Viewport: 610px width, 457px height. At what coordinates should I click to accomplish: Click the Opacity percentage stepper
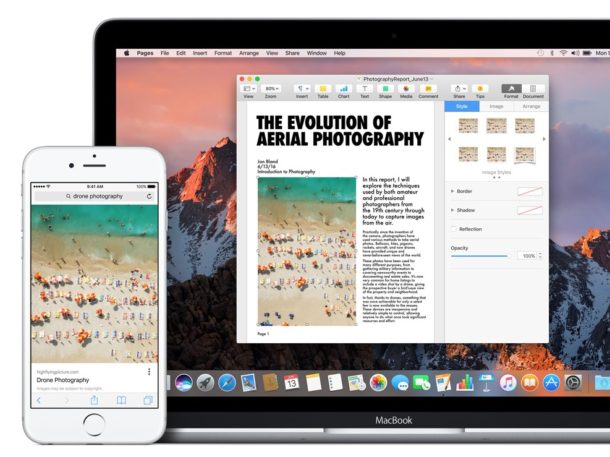pyautogui.click(x=540, y=256)
